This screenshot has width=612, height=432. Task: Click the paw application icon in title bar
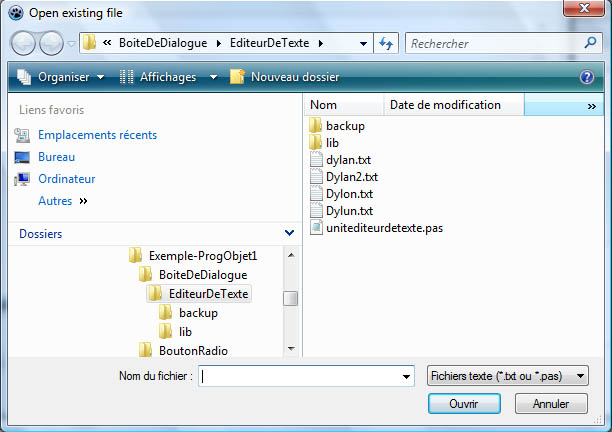tap(16, 13)
